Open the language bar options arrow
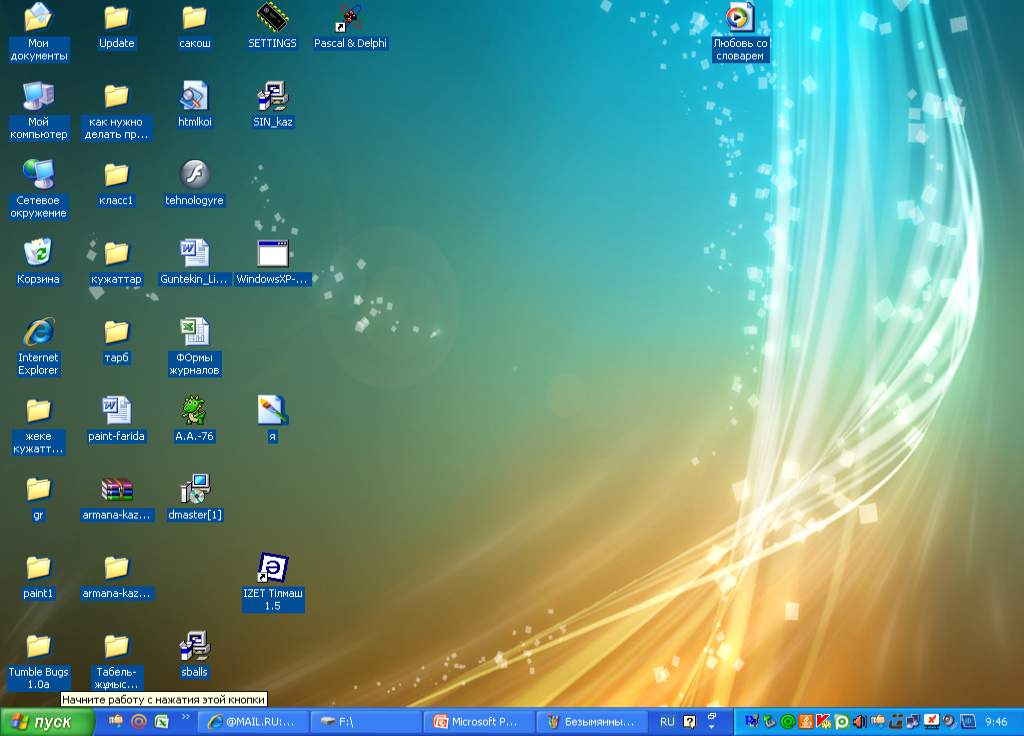 712,727
